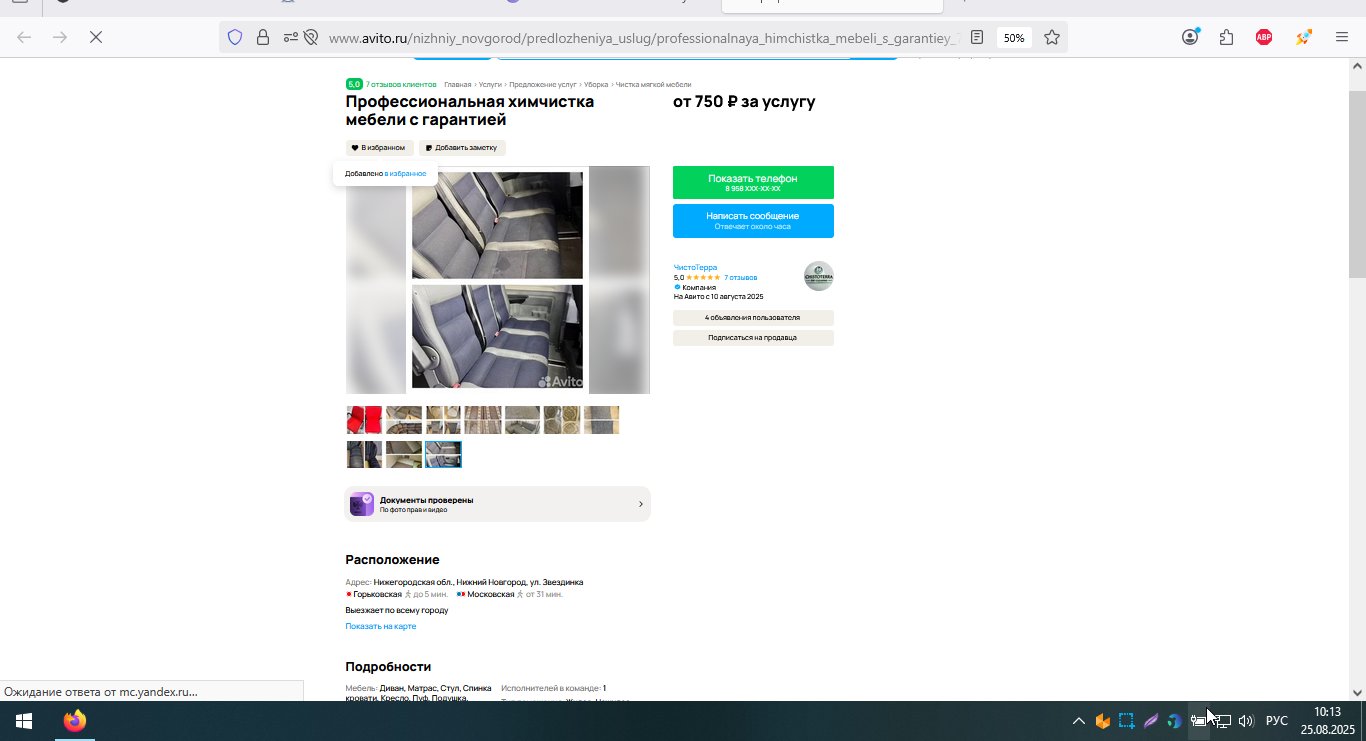The image size is (1366, 741).
Task: Stop page loading with the X button
Action: click(96, 37)
